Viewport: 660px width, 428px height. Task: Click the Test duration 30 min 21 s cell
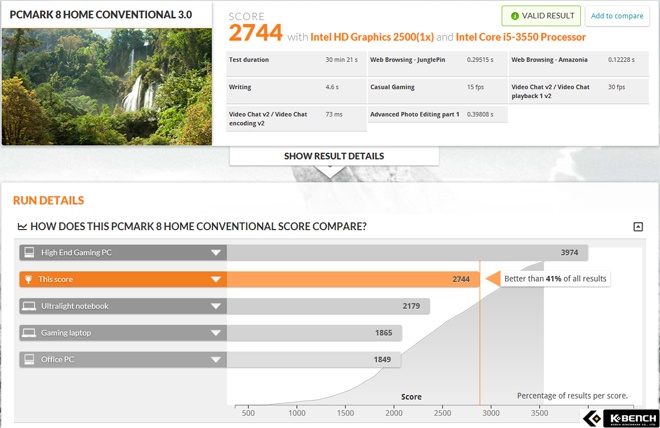click(x=296, y=64)
